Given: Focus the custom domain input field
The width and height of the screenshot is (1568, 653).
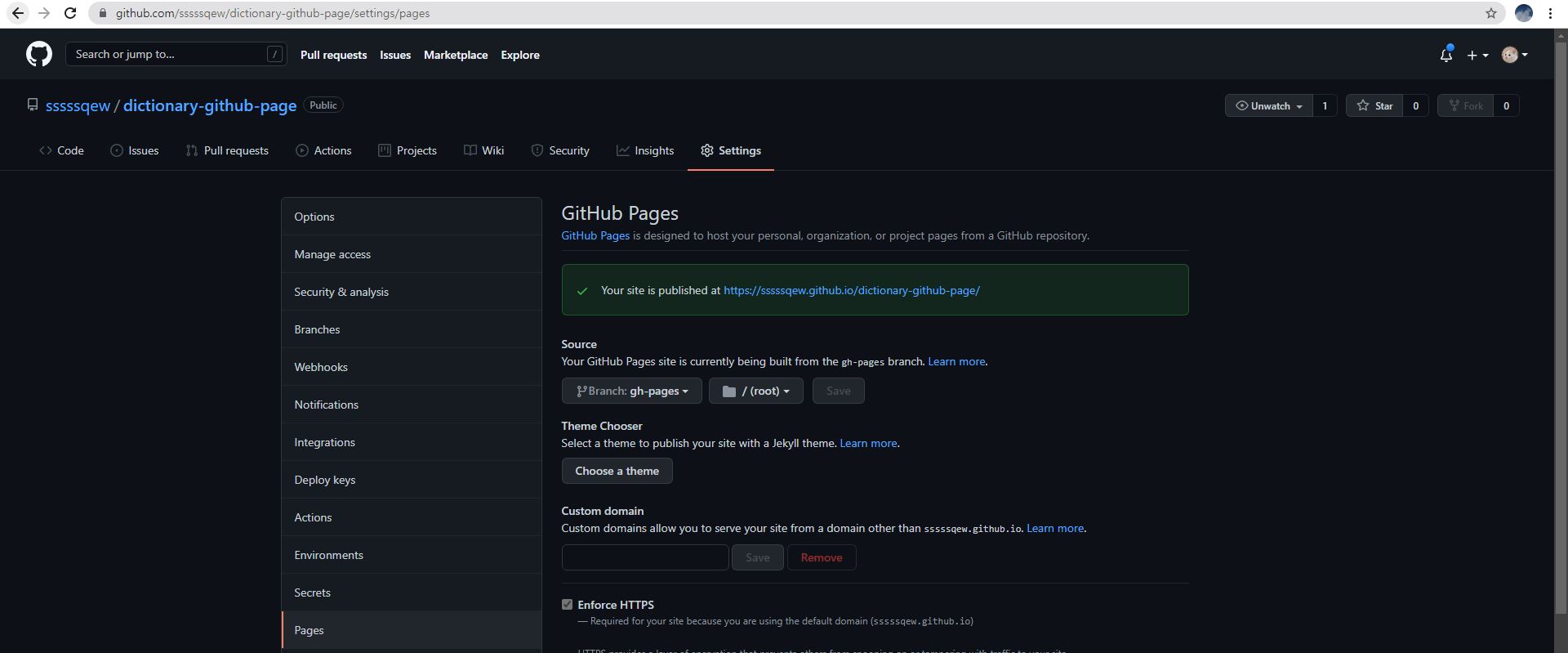Looking at the screenshot, I should (645, 557).
